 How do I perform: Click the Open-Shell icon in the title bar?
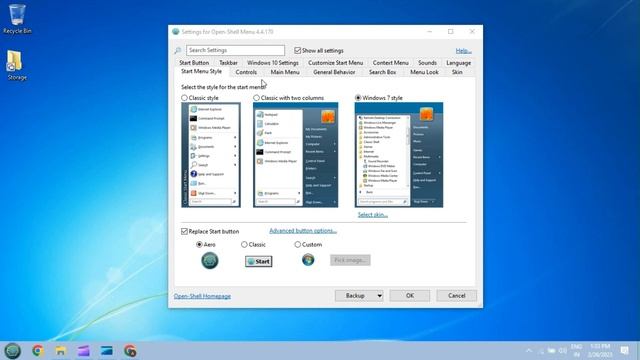coord(176,31)
